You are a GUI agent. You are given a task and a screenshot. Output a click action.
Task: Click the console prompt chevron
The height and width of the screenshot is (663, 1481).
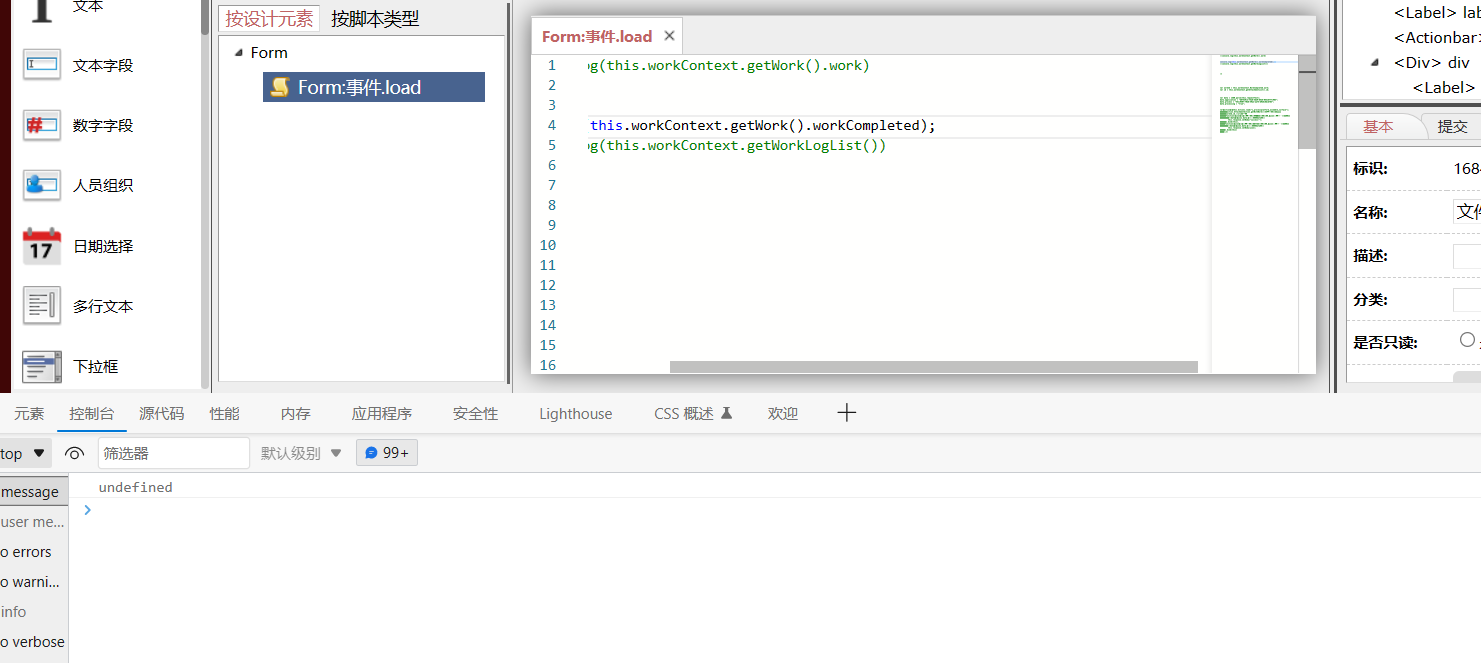(x=87, y=510)
